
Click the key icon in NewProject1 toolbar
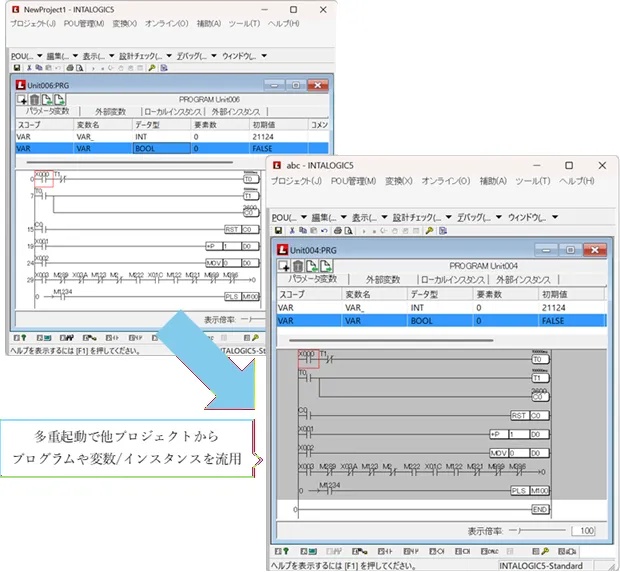click(x=151, y=68)
